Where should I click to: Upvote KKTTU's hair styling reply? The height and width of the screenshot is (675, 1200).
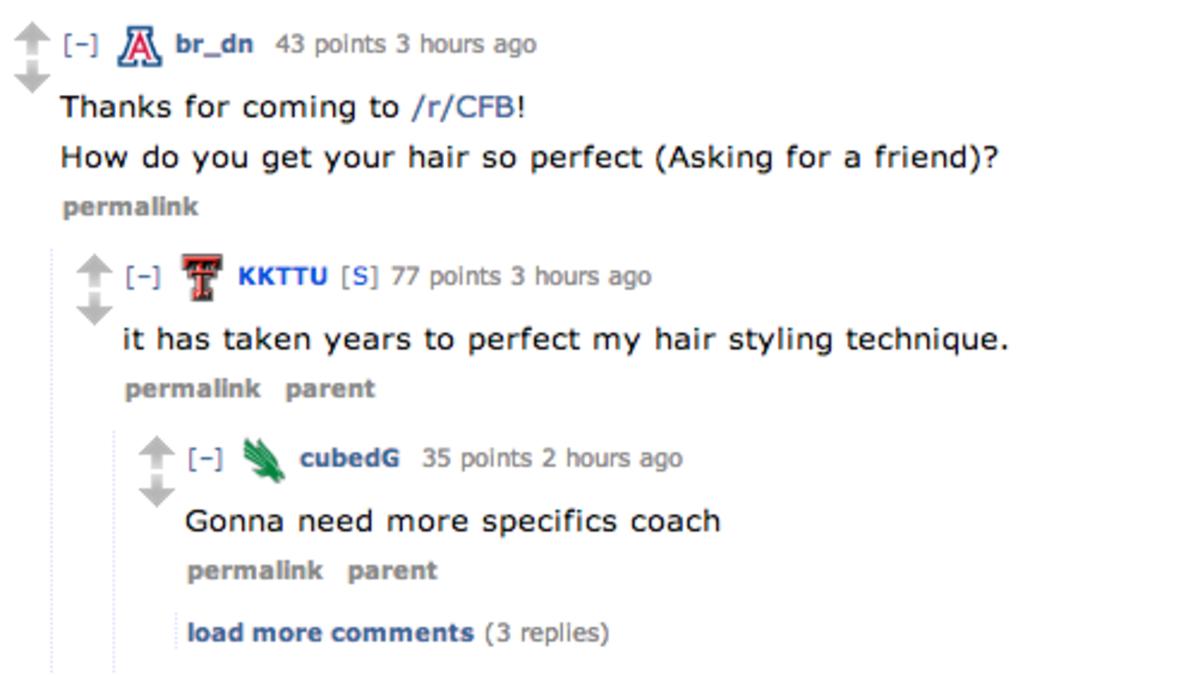tap(95, 269)
